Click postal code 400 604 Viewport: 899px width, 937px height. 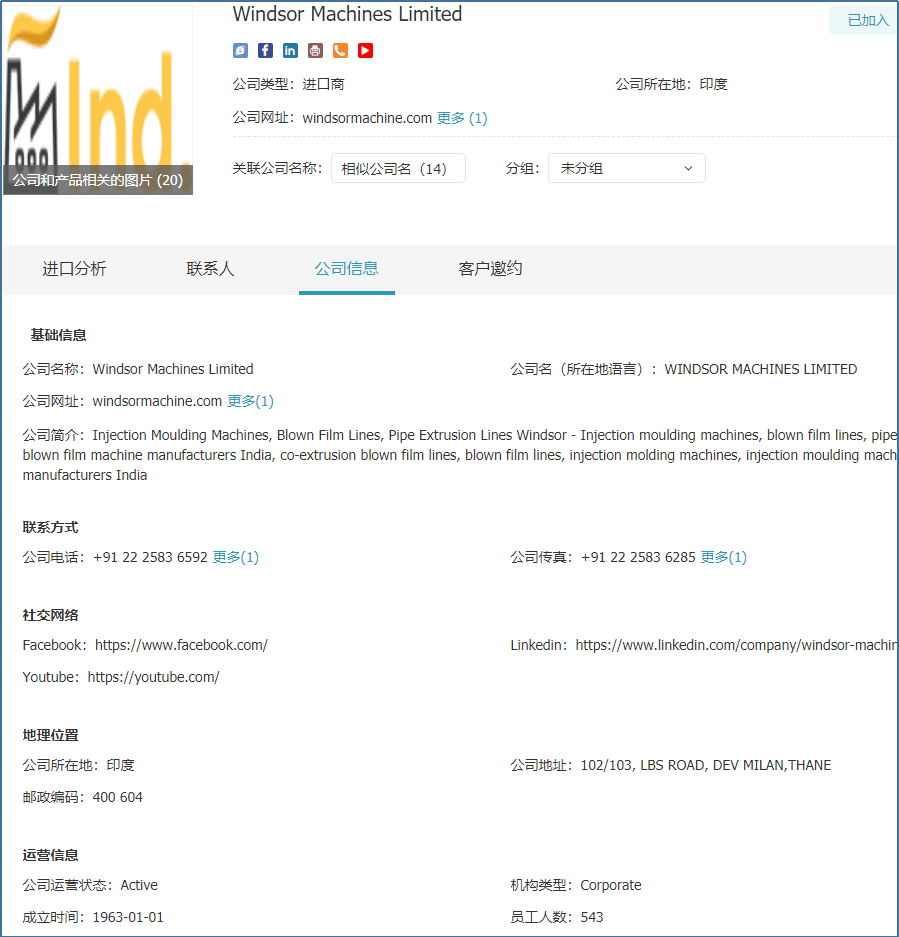tap(118, 797)
